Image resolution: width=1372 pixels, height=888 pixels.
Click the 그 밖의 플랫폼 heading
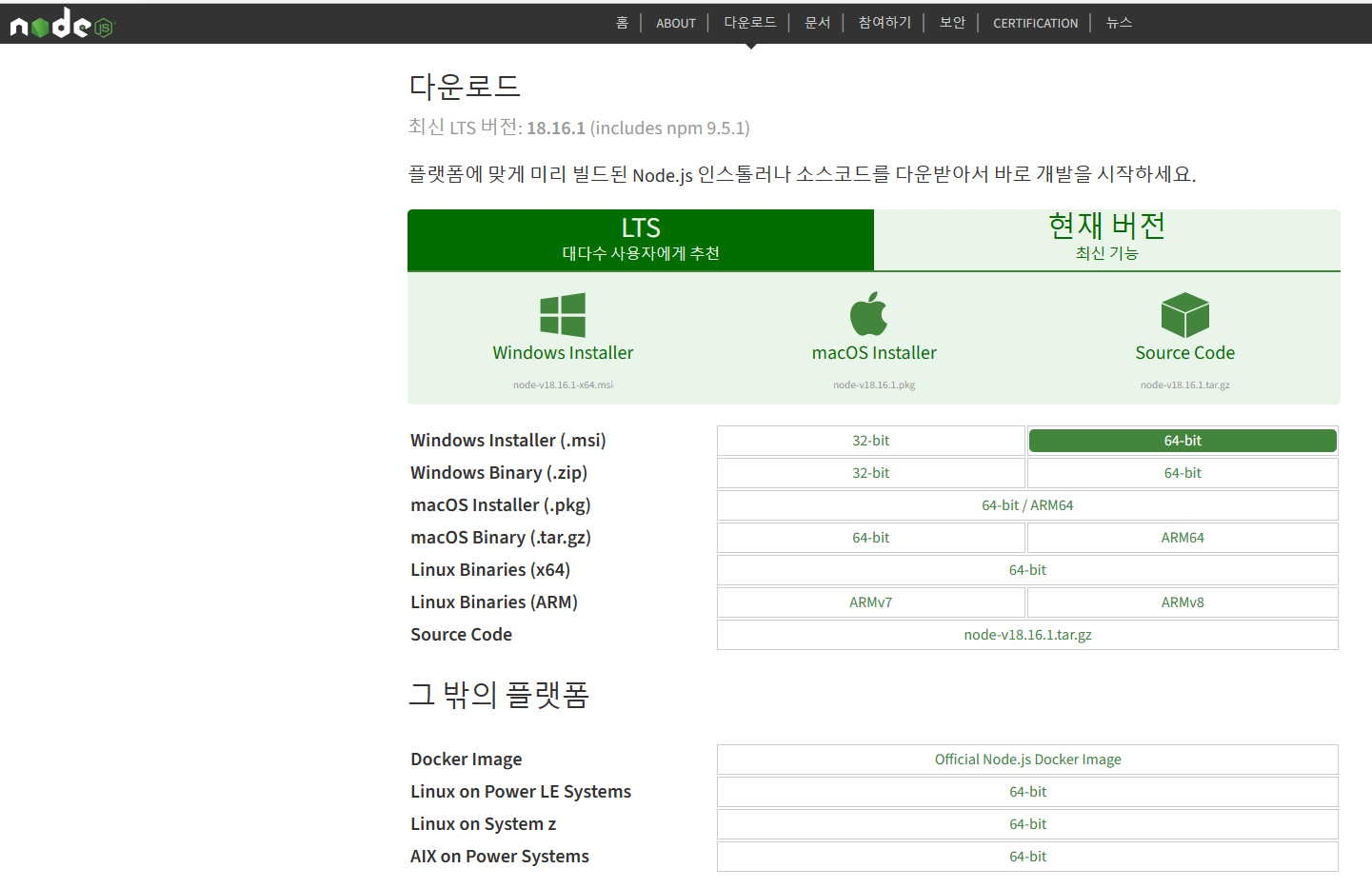tap(499, 695)
